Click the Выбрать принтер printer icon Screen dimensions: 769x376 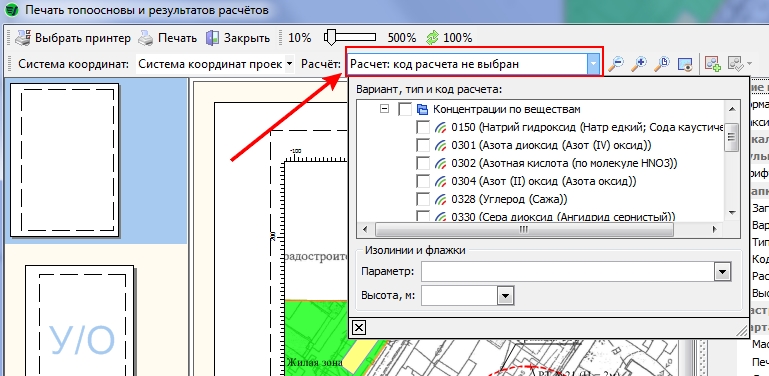pyautogui.click(x=23, y=38)
